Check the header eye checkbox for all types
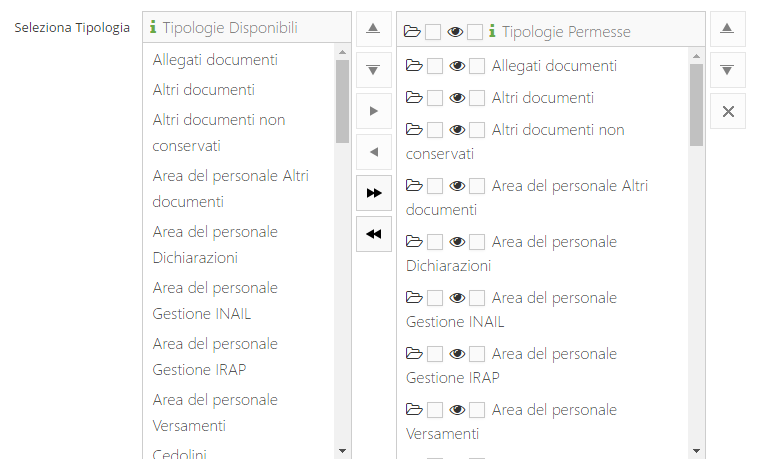The width and height of the screenshot is (784, 459). (475, 32)
